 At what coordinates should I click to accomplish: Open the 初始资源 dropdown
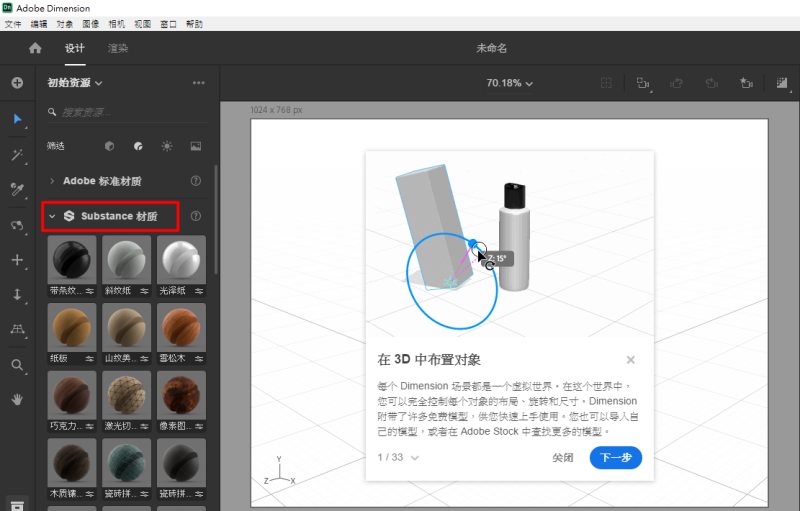75,83
